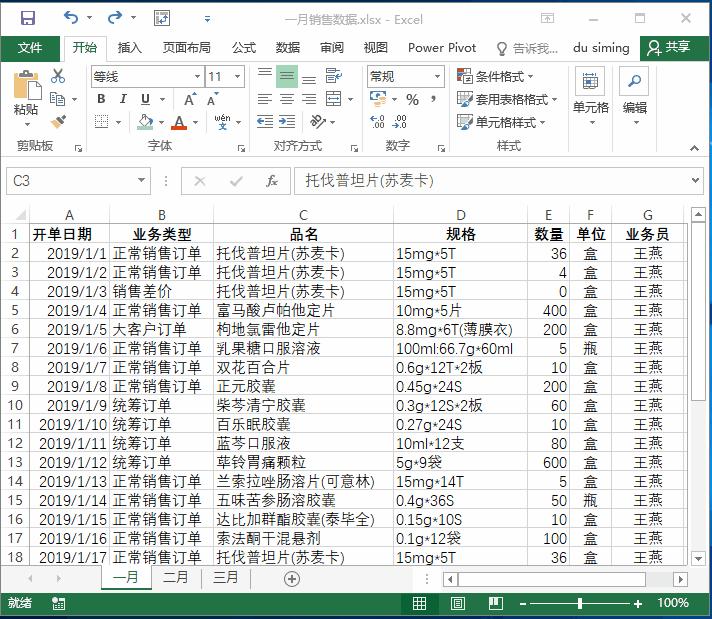Switch to the 页面布局 tab
Viewport: 712px width, 619px height.
click(x=186, y=48)
